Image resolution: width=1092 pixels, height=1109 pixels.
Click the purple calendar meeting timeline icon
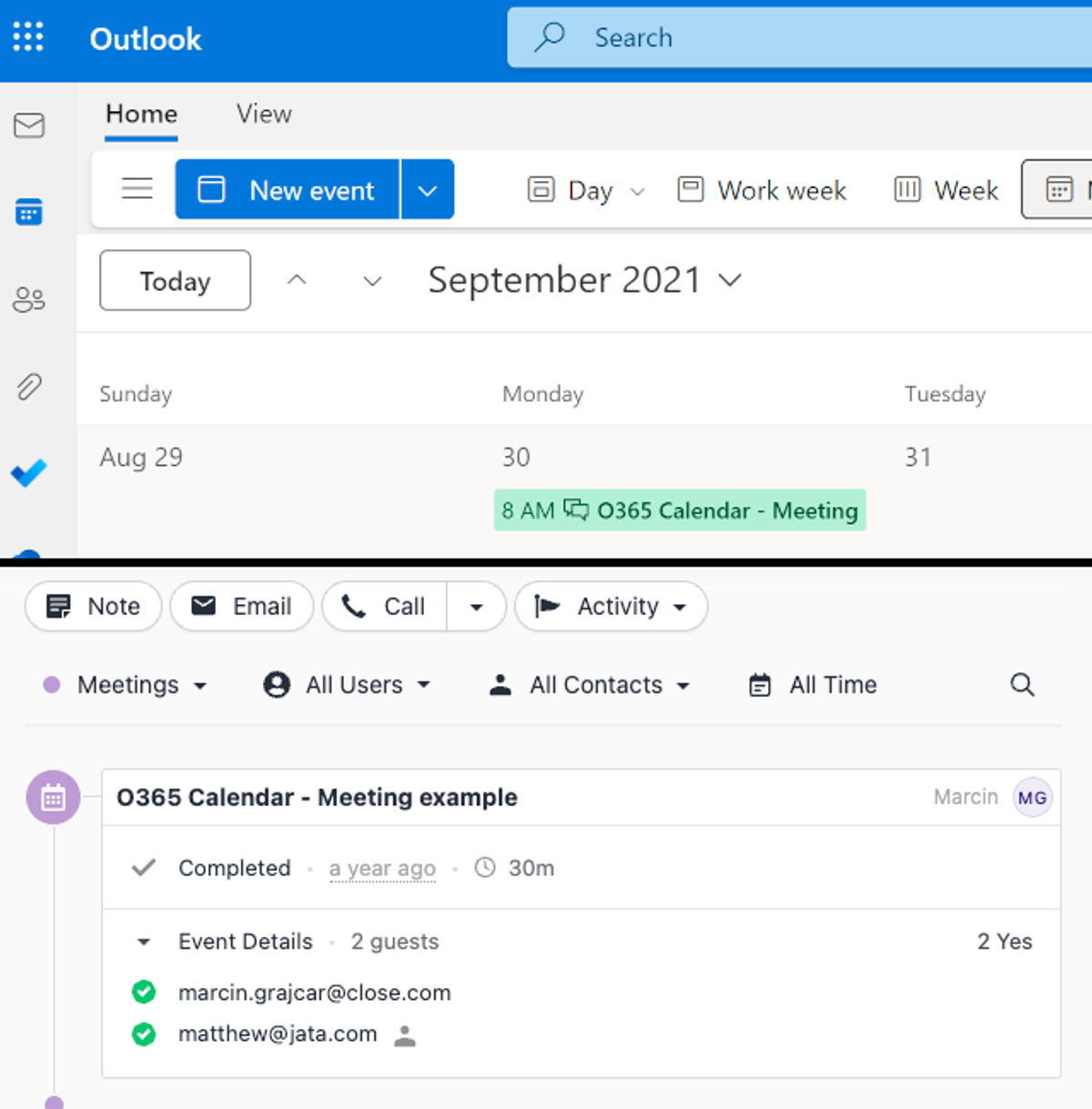coord(53,798)
